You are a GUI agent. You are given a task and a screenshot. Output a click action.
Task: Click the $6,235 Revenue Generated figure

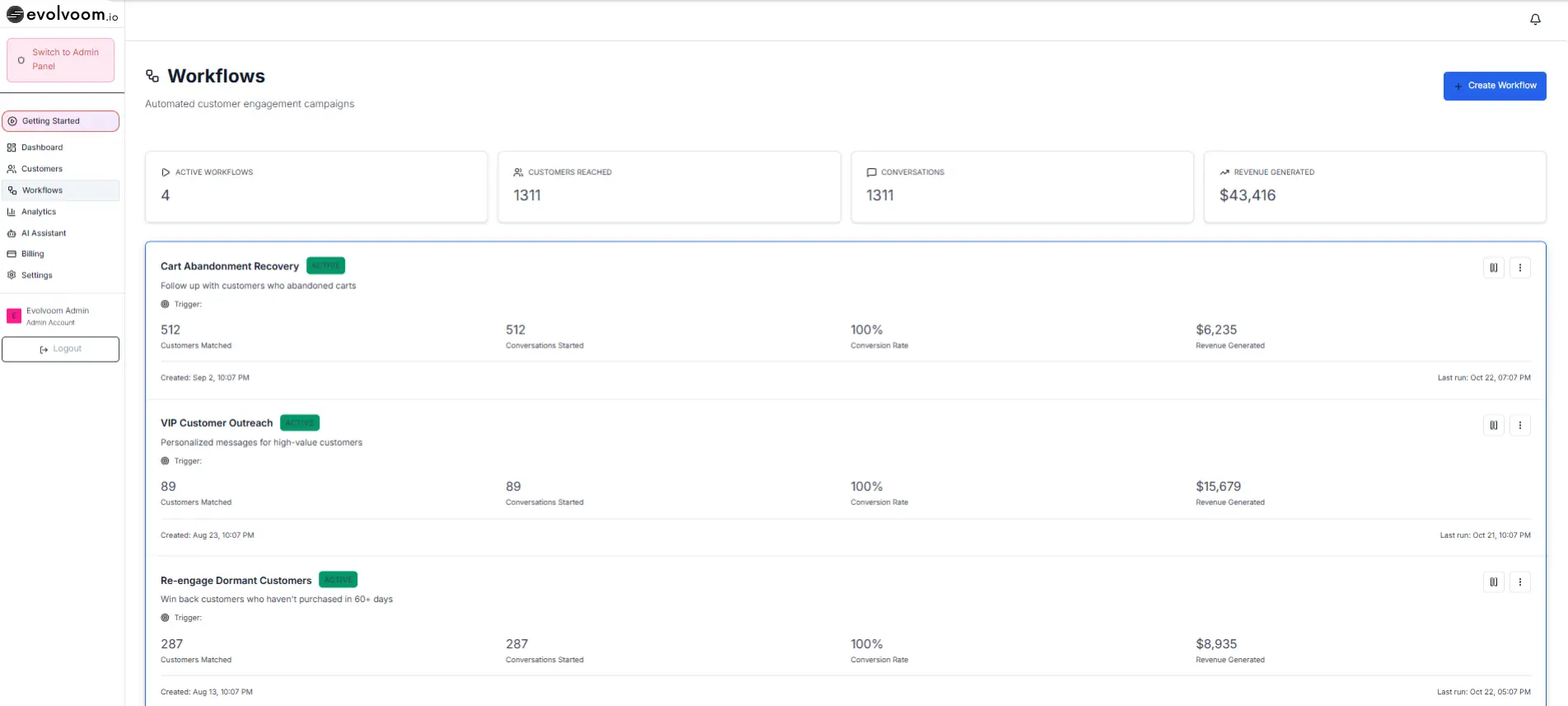[x=1216, y=330]
